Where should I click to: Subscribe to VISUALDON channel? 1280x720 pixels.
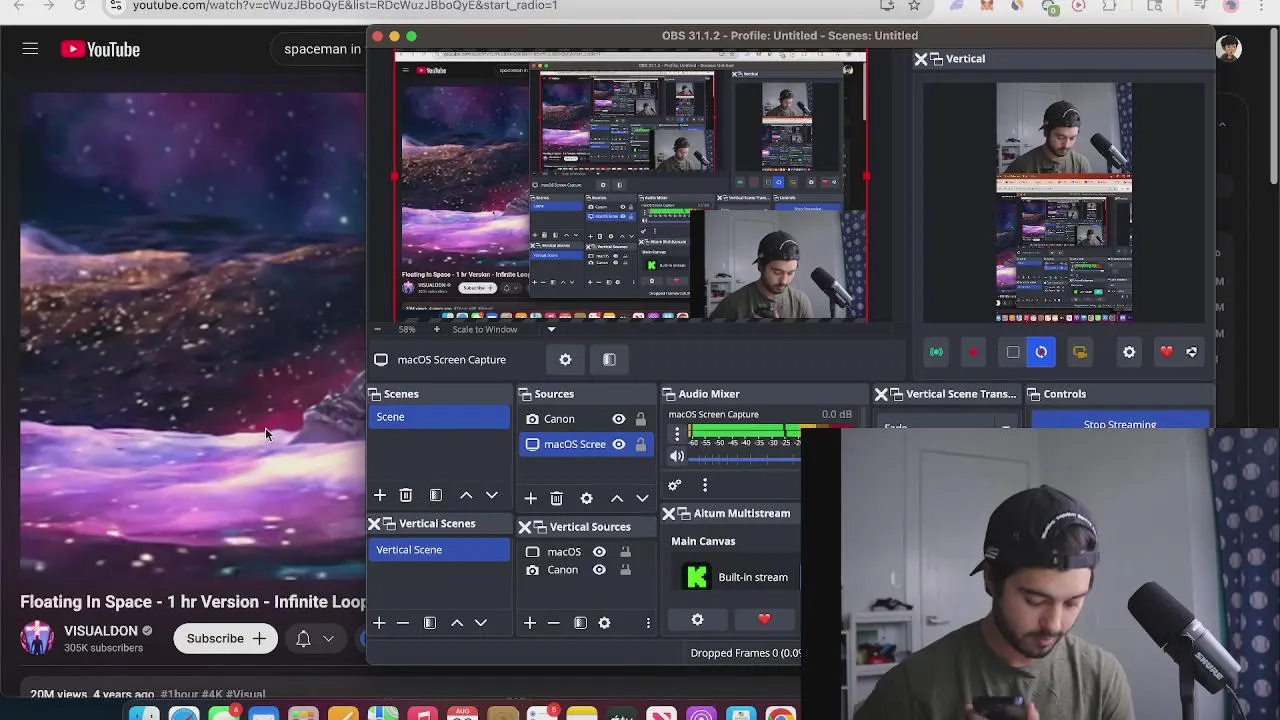(x=225, y=638)
